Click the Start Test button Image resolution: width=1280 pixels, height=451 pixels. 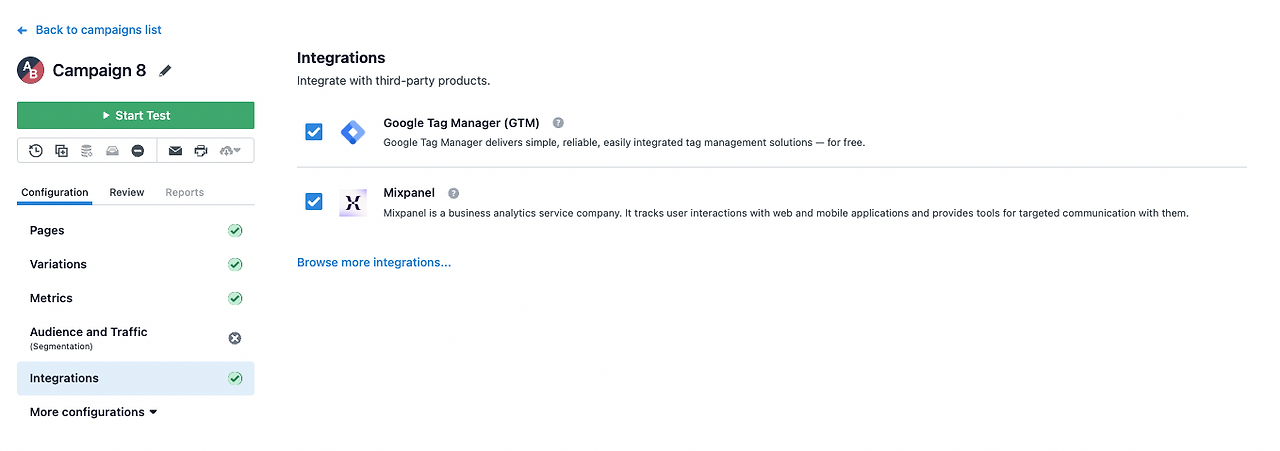pyautogui.click(x=136, y=115)
